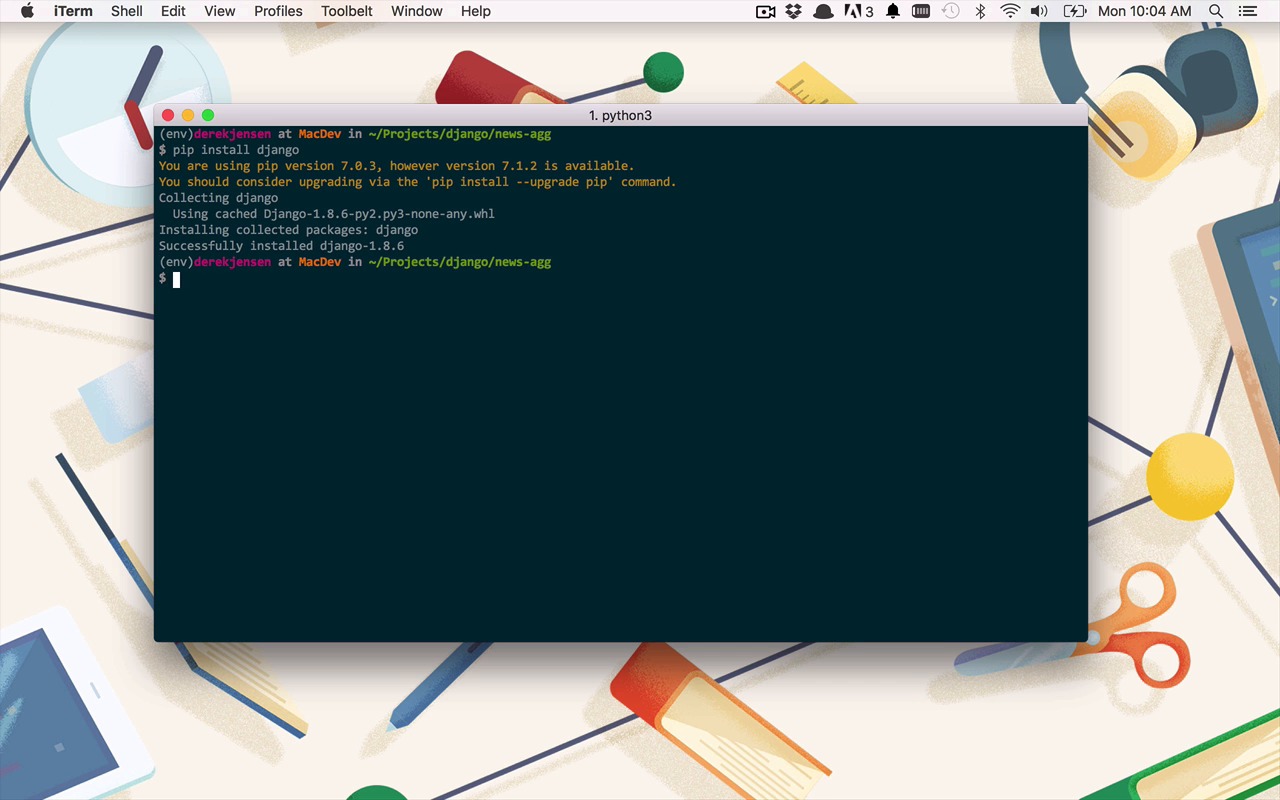Open the Shell menu
Screen dimensions: 1280x800
tap(127, 11)
